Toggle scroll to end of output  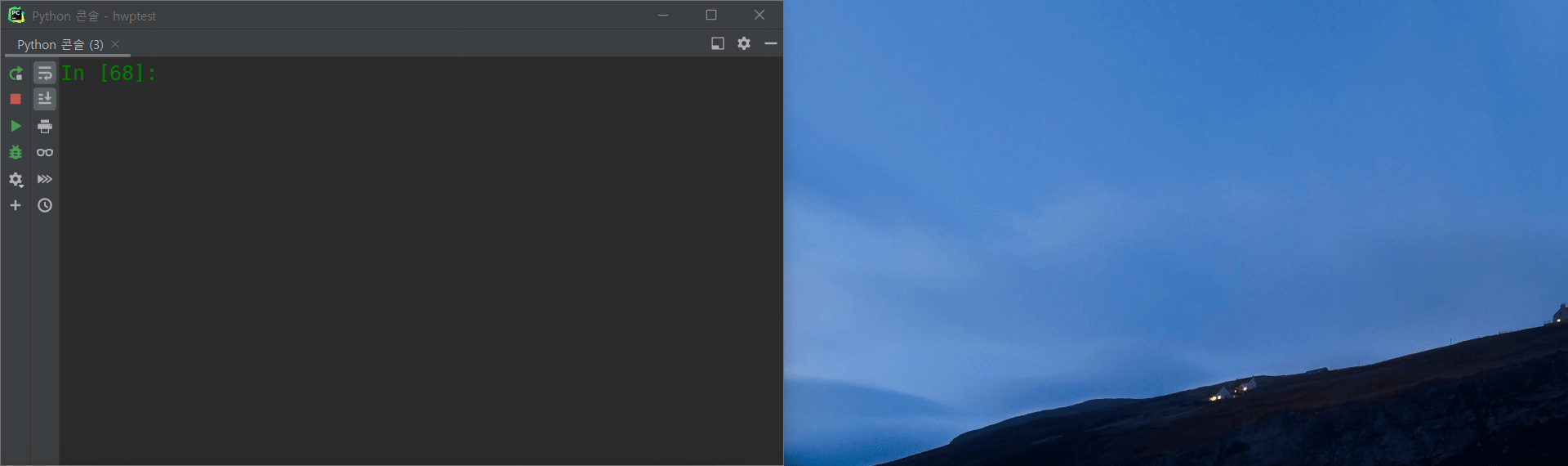click(45, 99)
